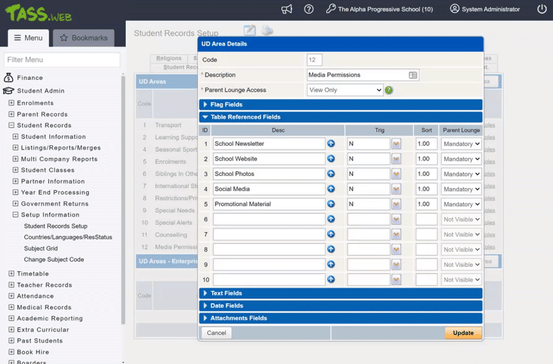Click the key icon beside school name

[x=330, y=9]
